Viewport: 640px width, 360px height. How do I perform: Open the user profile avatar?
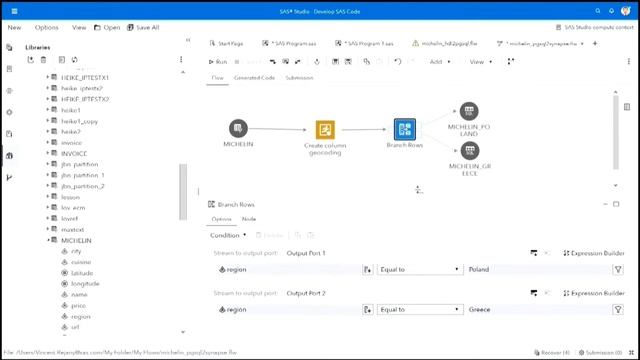626,11
